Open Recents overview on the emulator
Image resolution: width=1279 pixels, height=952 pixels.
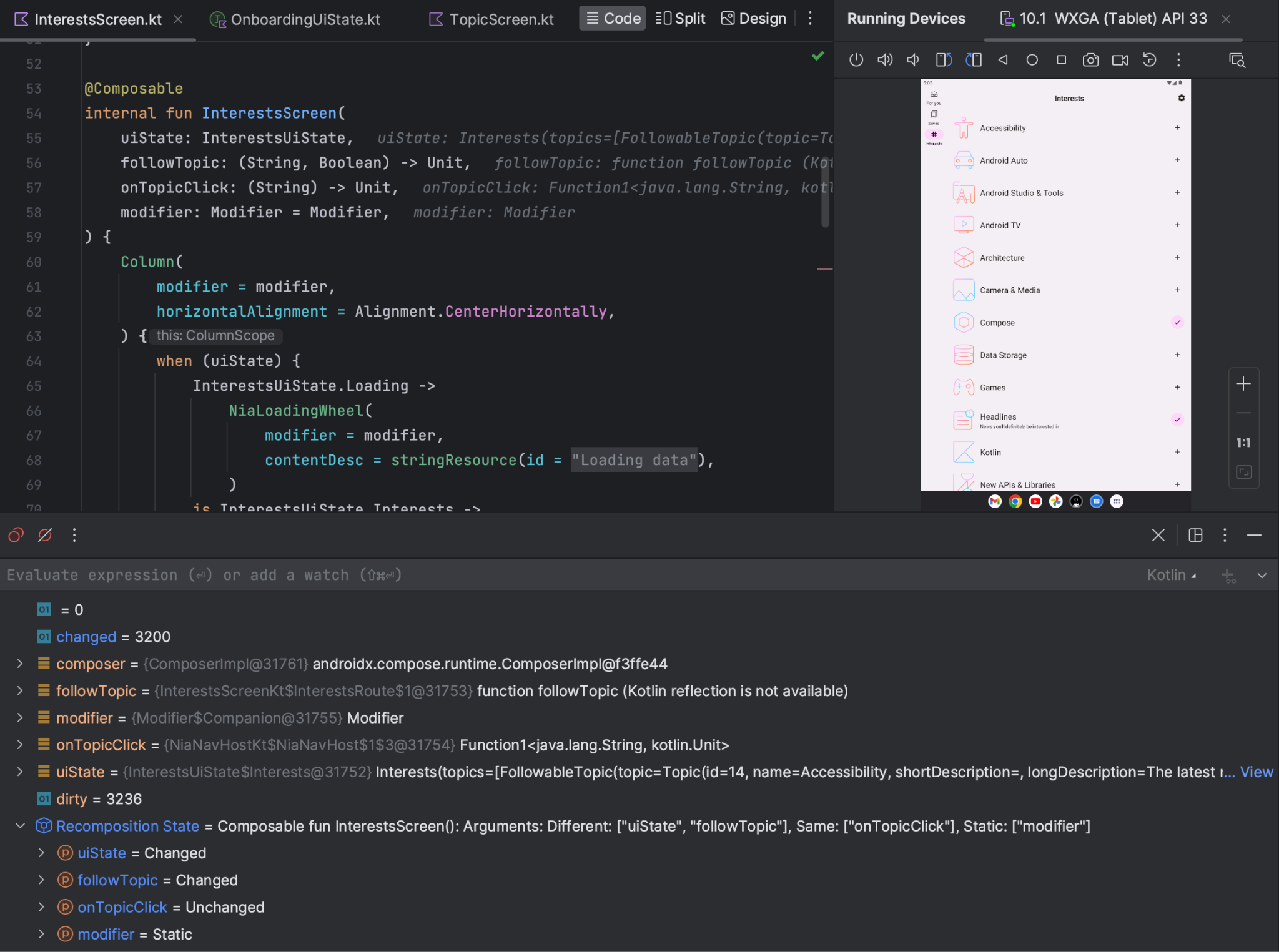point(1061,60)
